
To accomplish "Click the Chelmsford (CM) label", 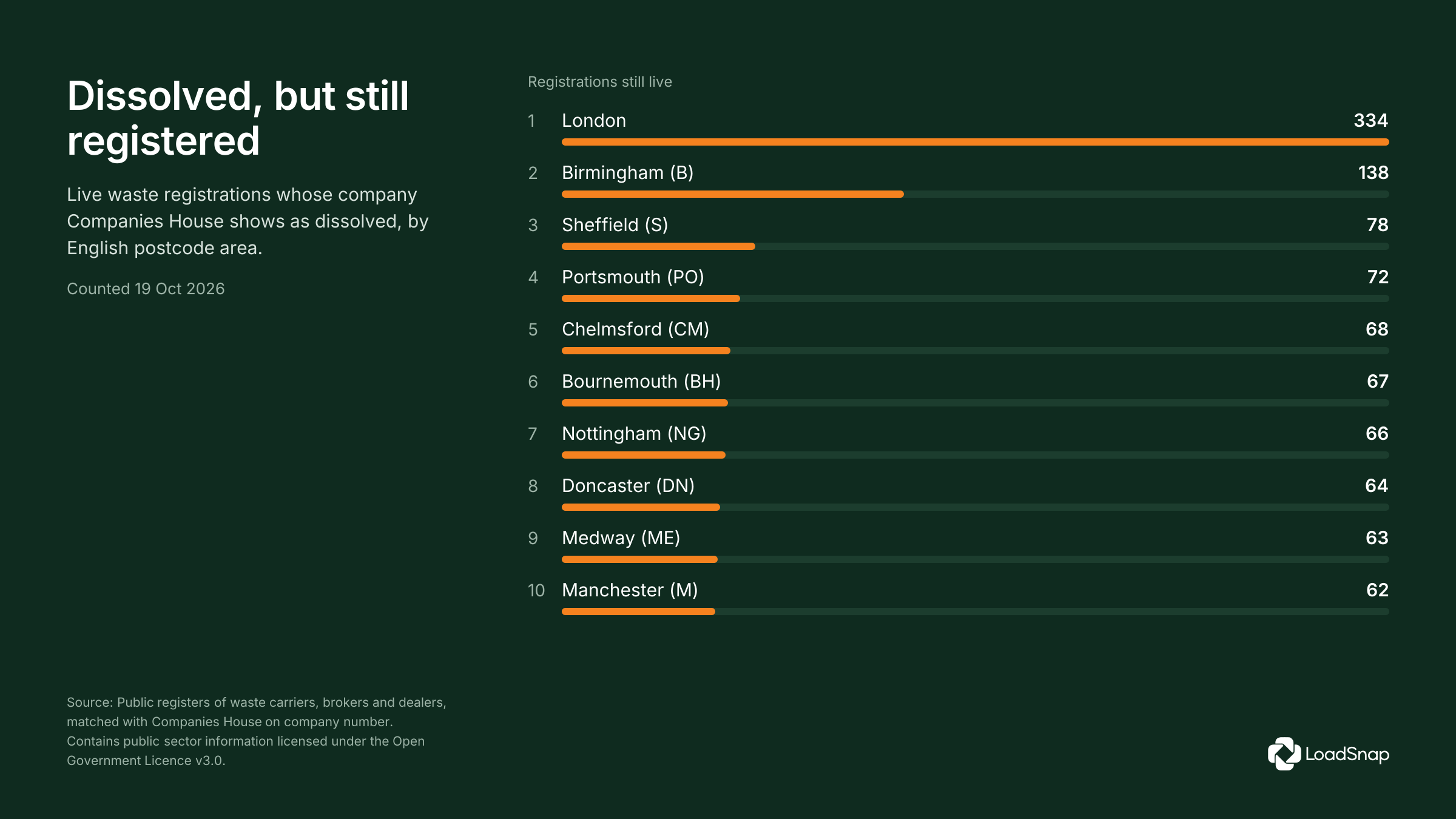I will click(x=636, y=329).
